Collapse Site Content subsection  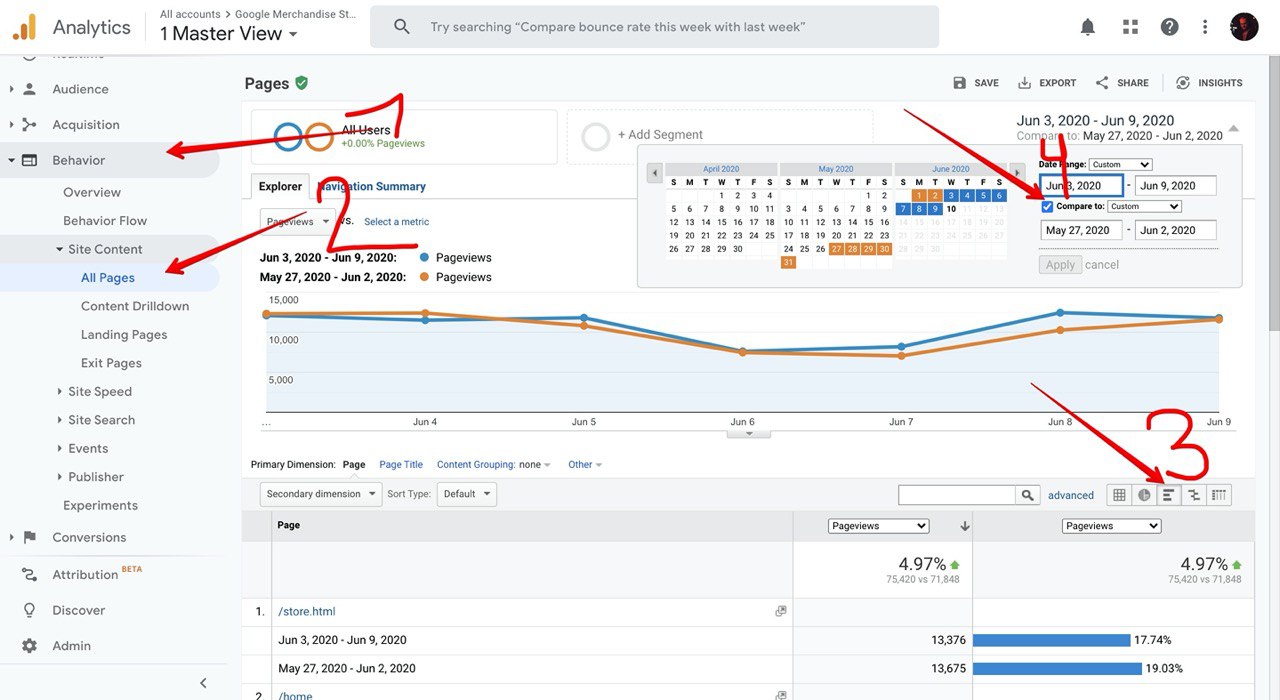[60, 249]
